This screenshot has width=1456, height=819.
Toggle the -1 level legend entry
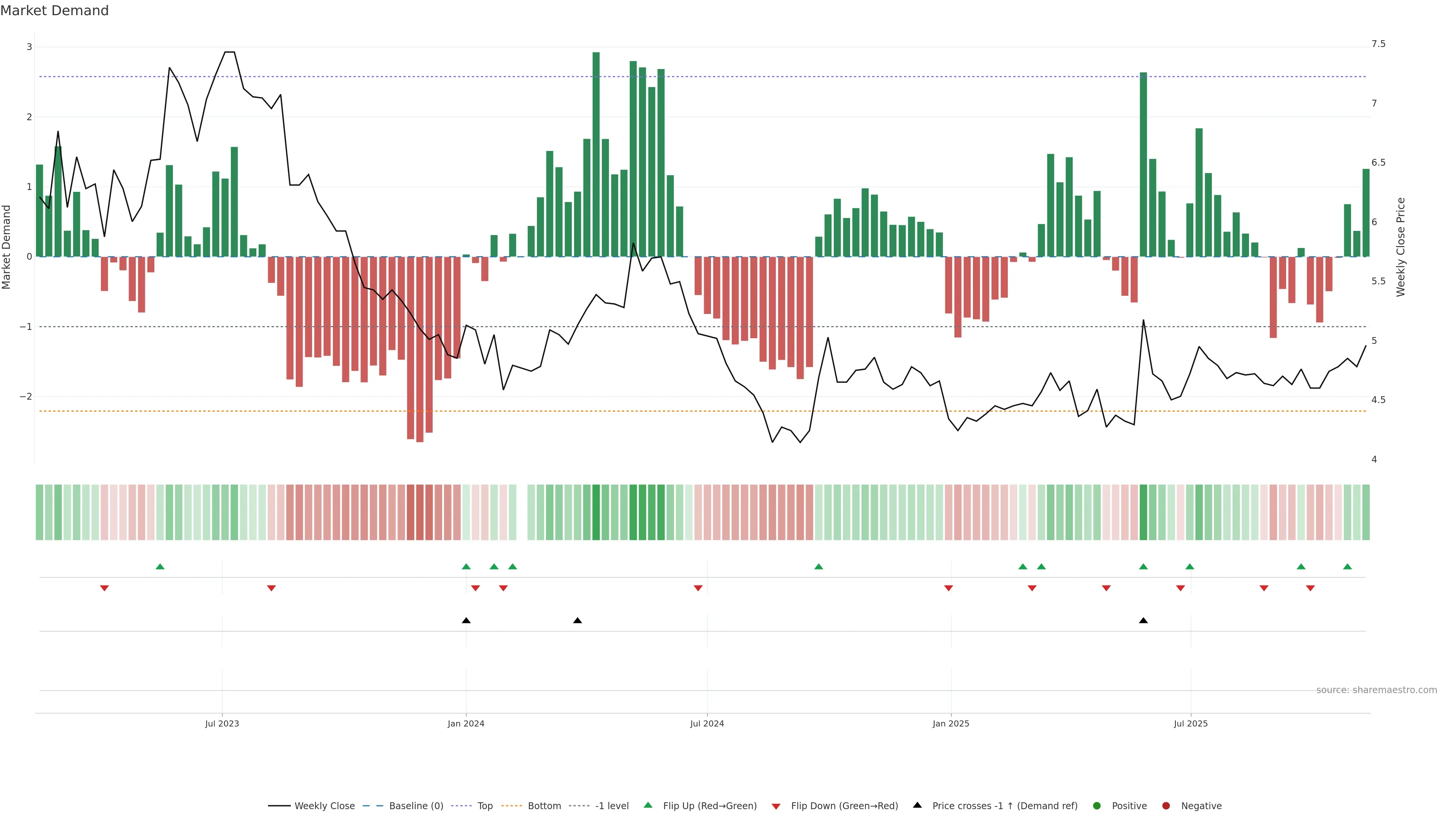click(612, 806)
